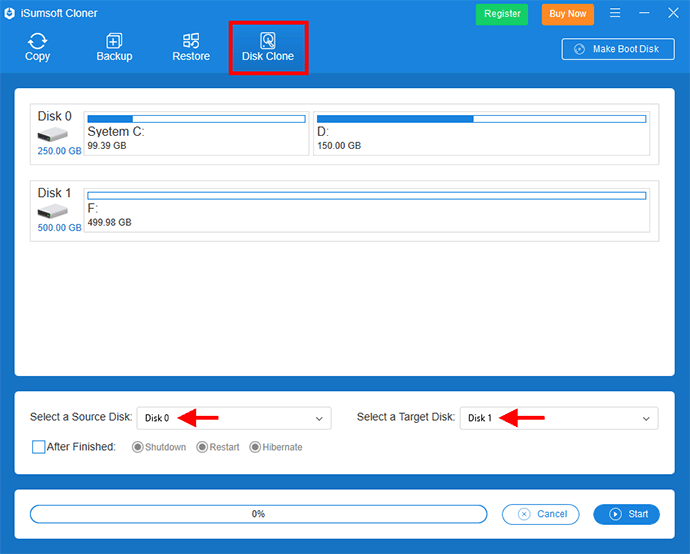The width and height of the screenshot is (690, 554).
Task: Click Make Boot Disk button
Action: (618, 49)
